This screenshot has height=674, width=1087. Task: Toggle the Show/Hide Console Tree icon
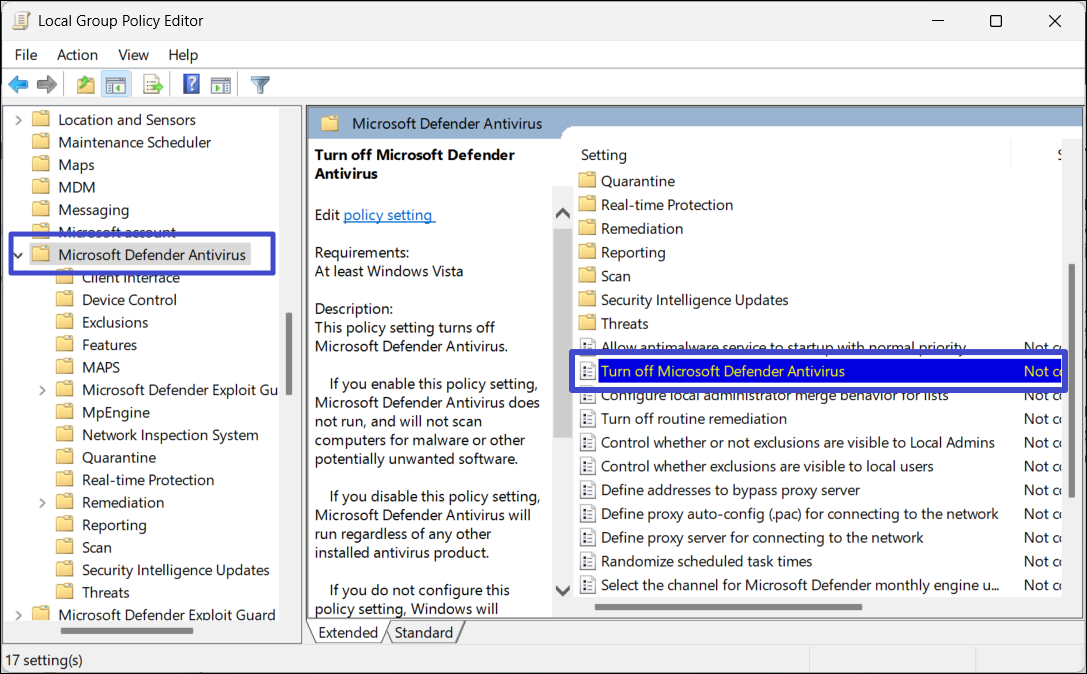click(x=116, y=85)
